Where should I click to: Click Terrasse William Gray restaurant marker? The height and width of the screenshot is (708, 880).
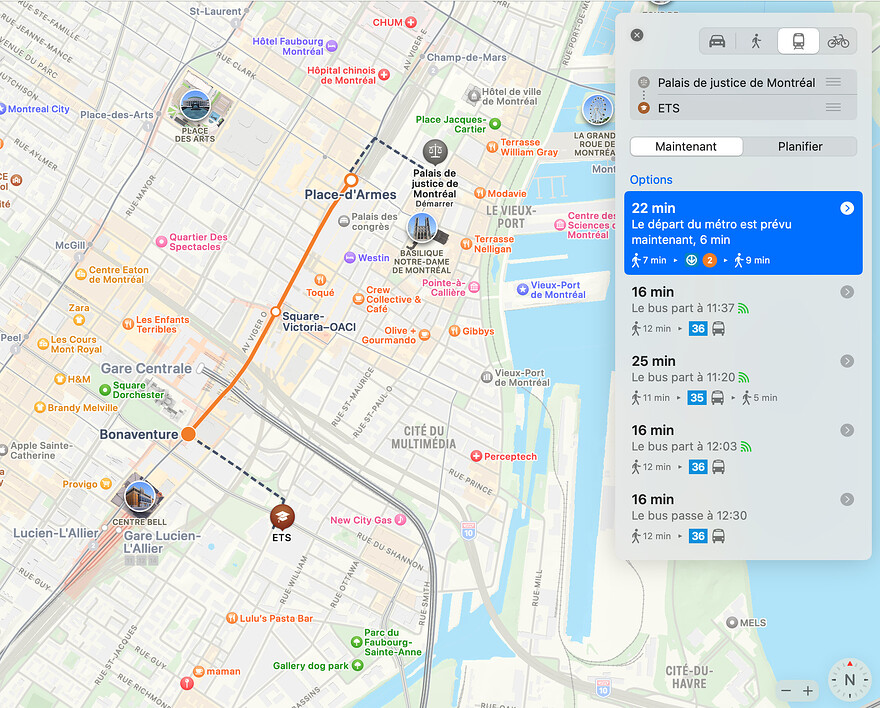point(492,147)
